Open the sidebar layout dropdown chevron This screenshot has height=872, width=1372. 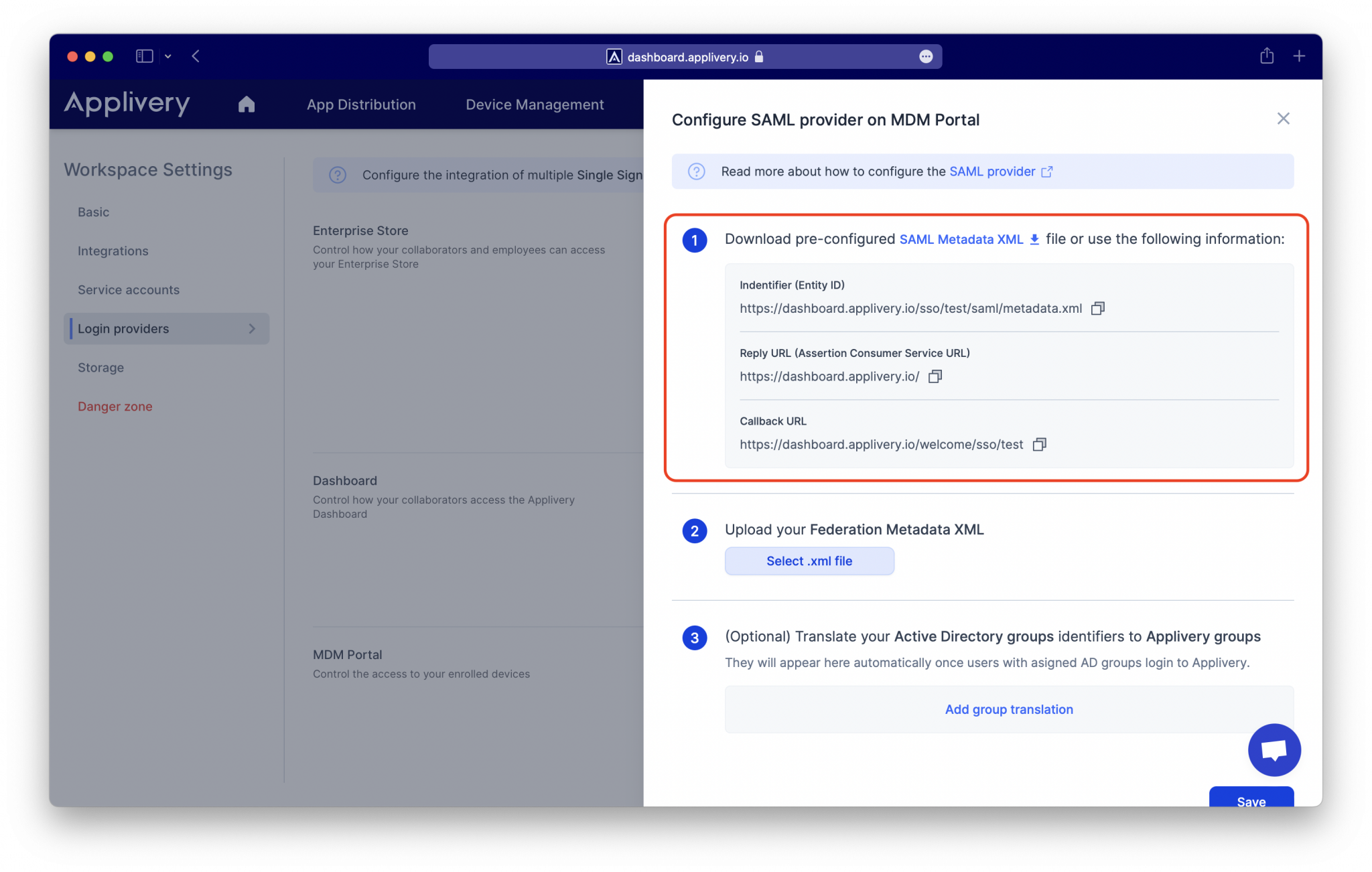pyautogui.click(x=168, y=56)
